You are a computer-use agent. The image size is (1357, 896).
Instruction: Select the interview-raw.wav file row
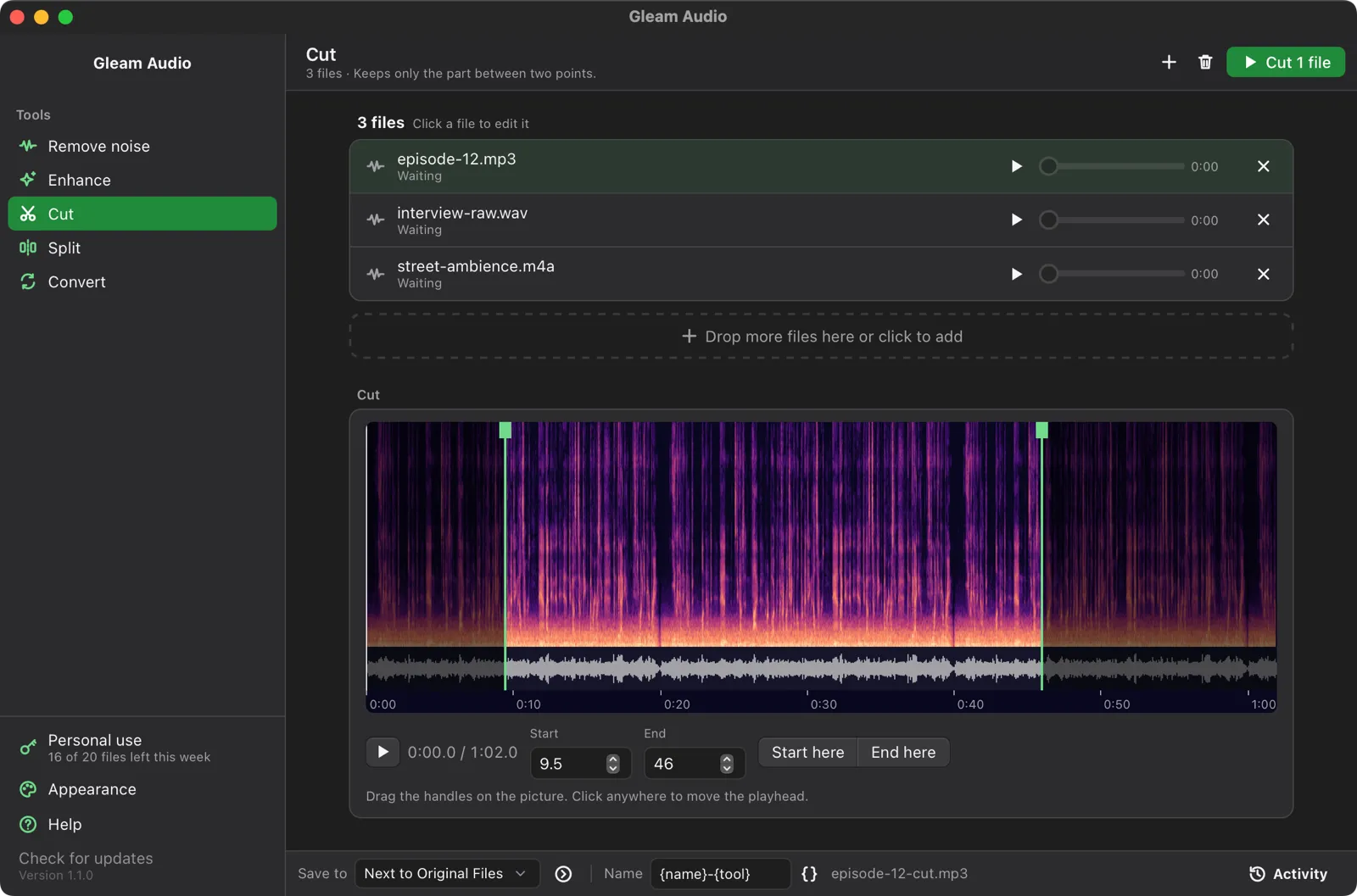coord(821,220)
